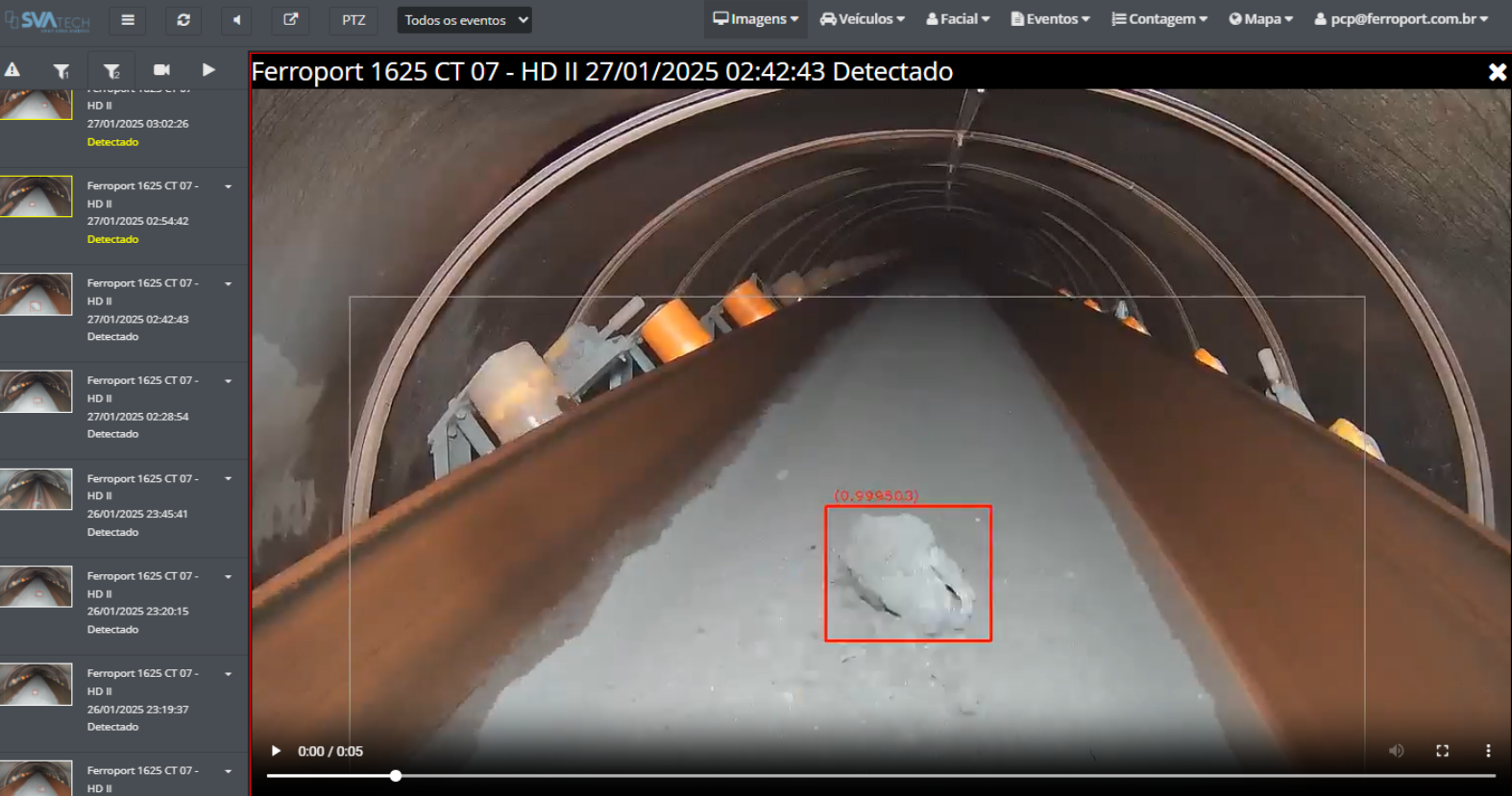1512x796 pixels.
Task: Click the alert triangle icon in sidebar
Action: pyautogui.click(x=12, y=70)
